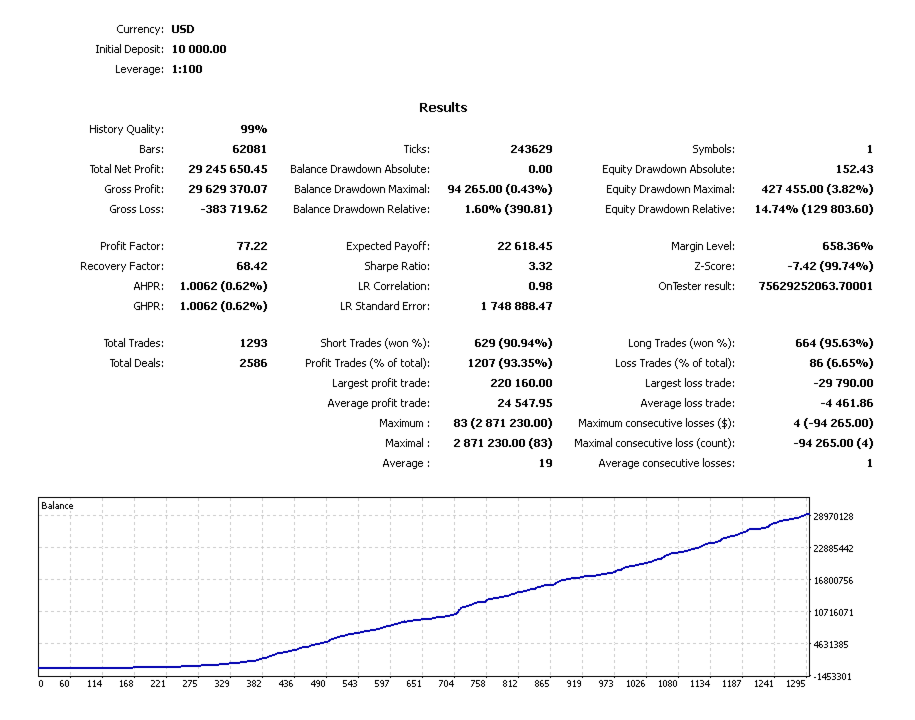The image size is (915, 720).
Task: Select the Long Trades value 664 (95.63%)
Action: click(834, 343)
